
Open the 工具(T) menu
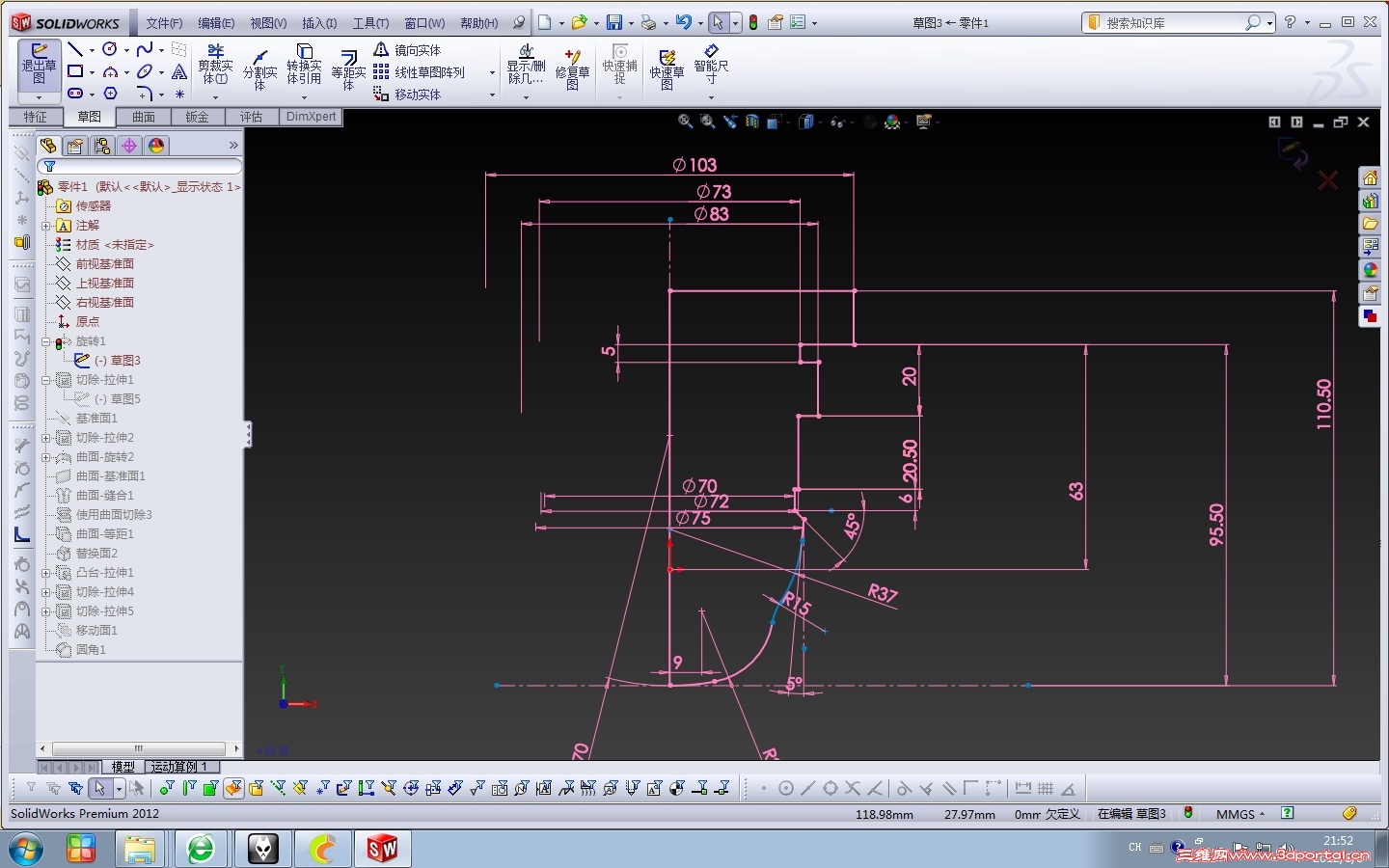click(370, 23)
